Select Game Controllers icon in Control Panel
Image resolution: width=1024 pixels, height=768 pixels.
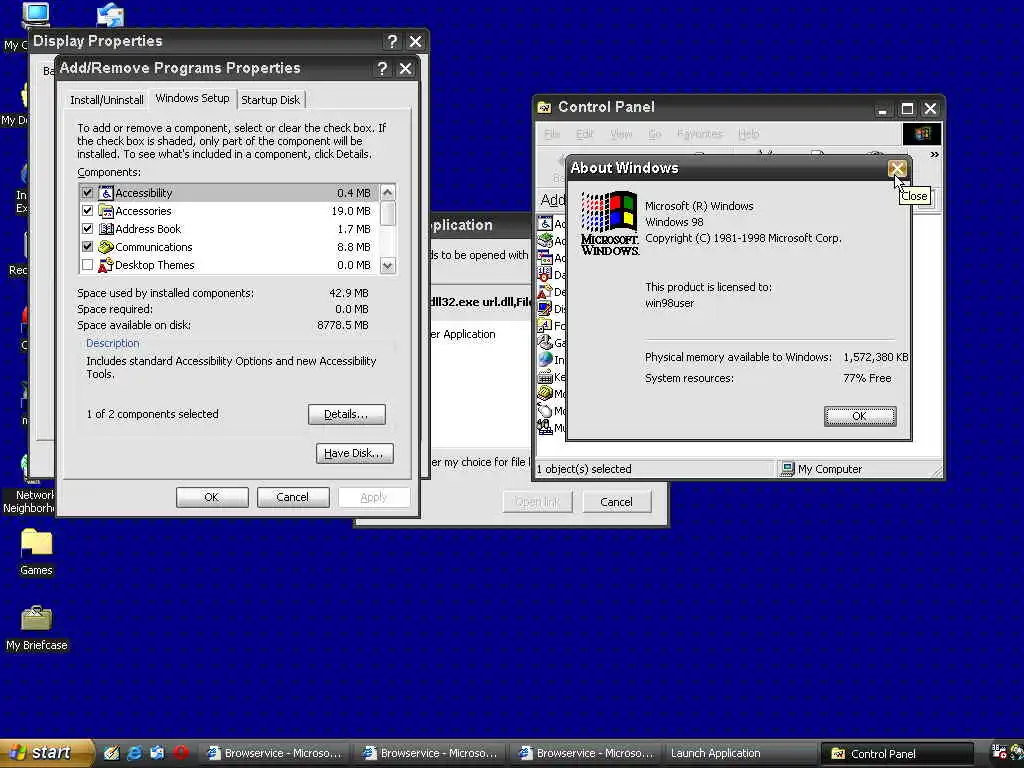tap(545, 342)
